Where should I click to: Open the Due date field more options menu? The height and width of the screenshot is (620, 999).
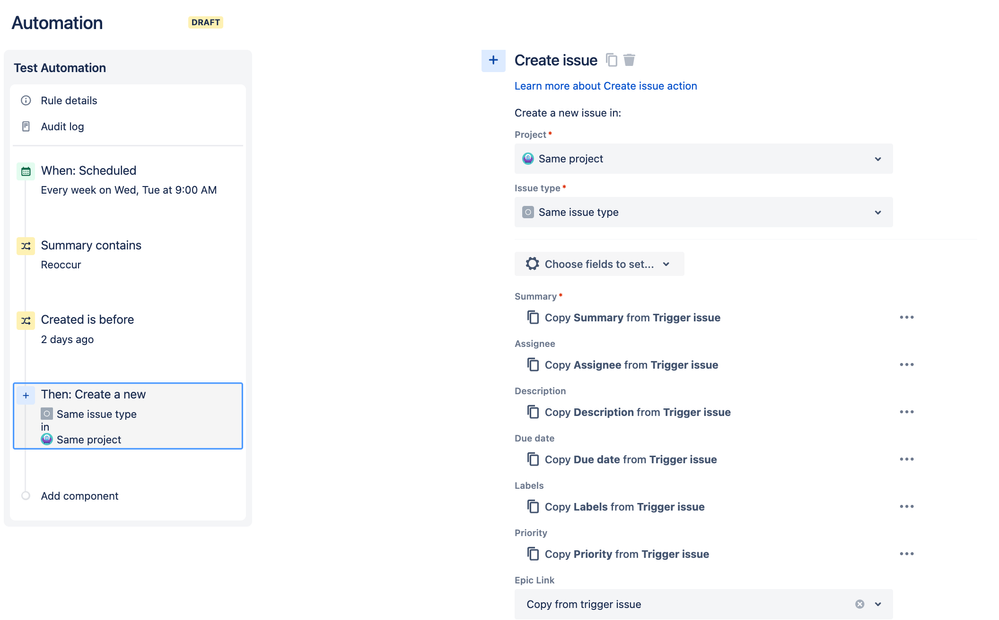(907, 459)
